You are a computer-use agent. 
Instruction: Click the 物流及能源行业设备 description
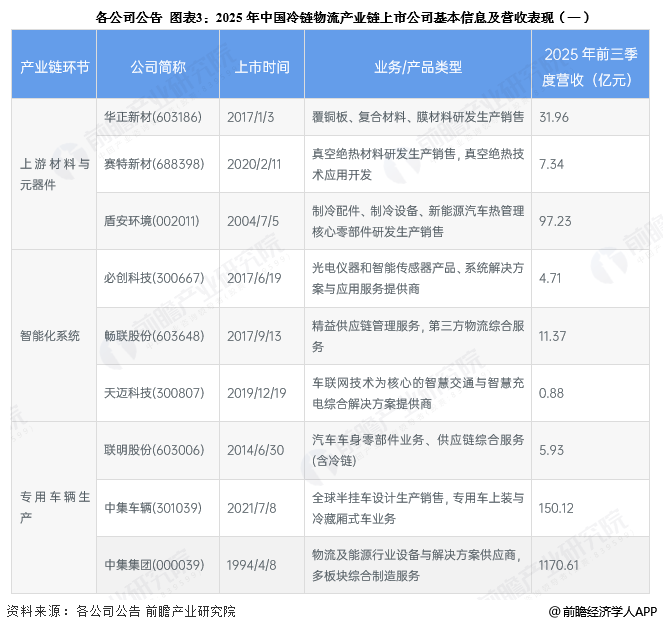coord(418,565)
